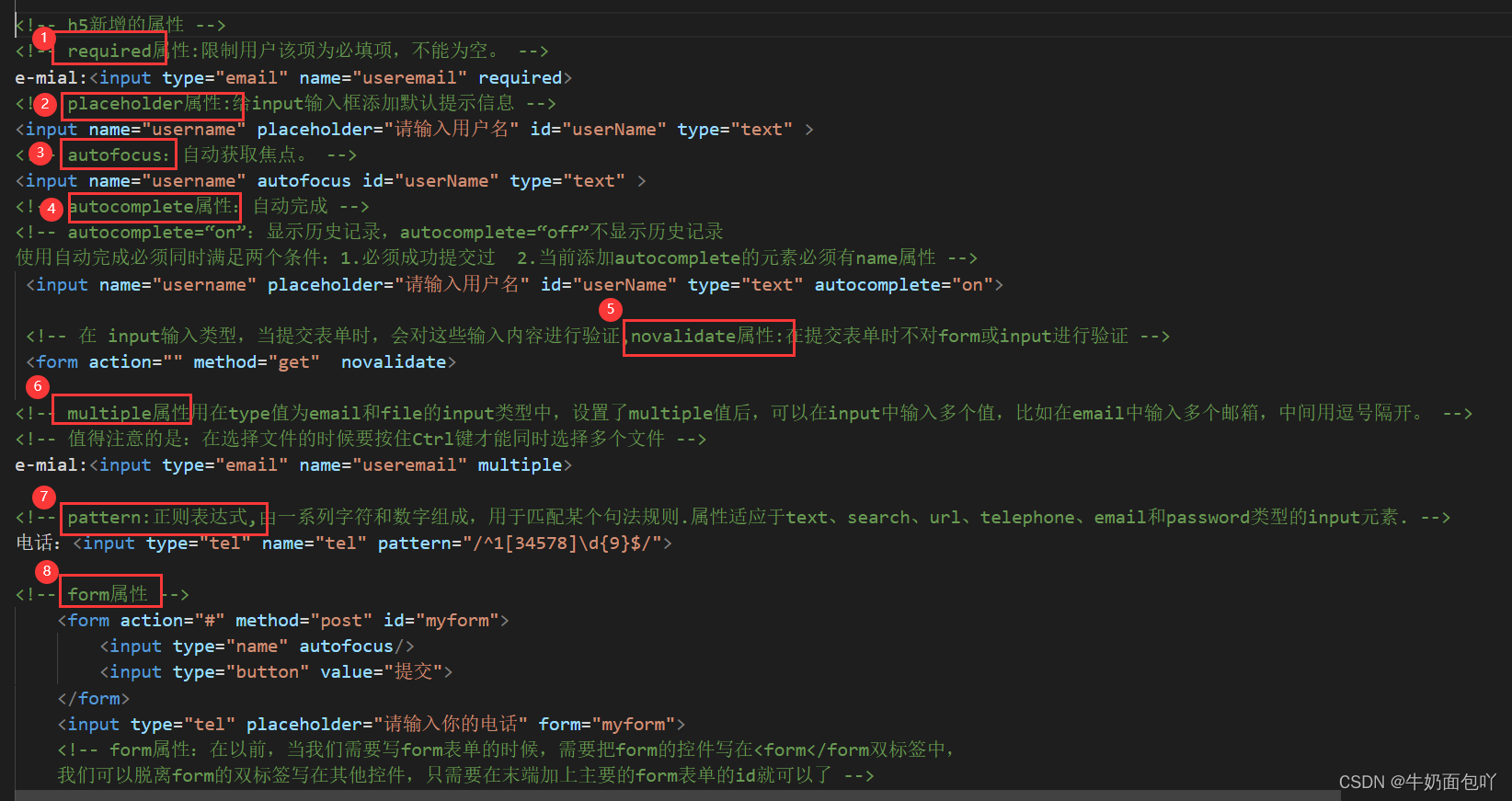This screenshot has width=1512, height=801.
Task: Click the line starting with "我们可以脱离form的双标签"
Action: (466, 776)
